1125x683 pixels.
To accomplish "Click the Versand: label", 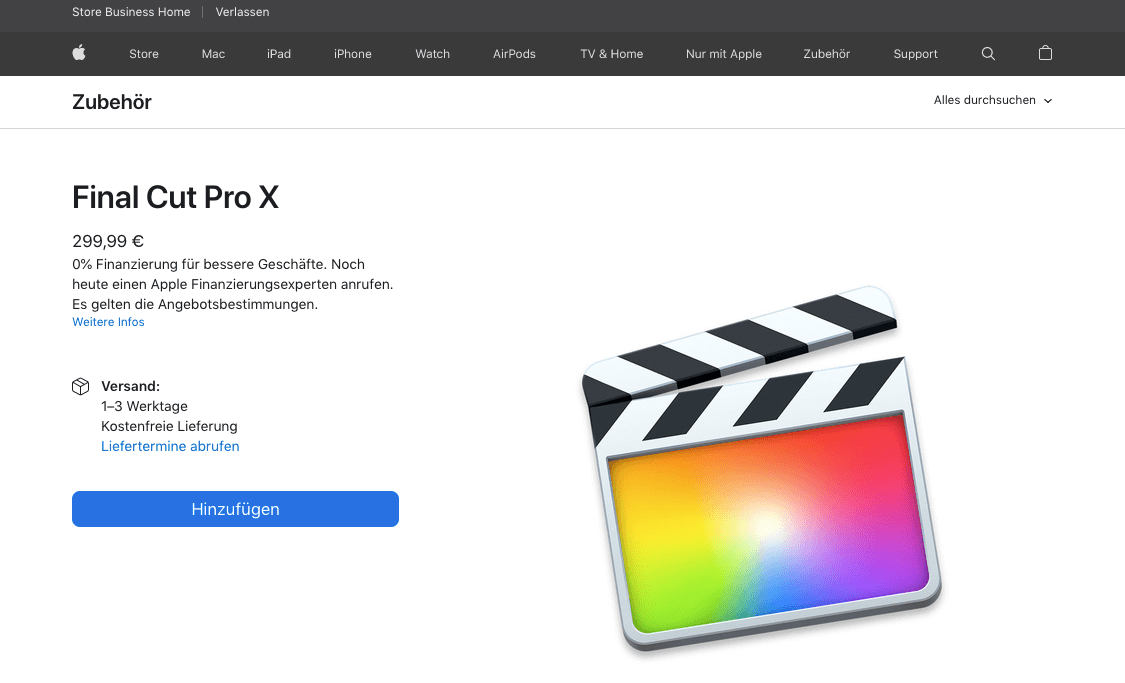I will tap(131, 386).
